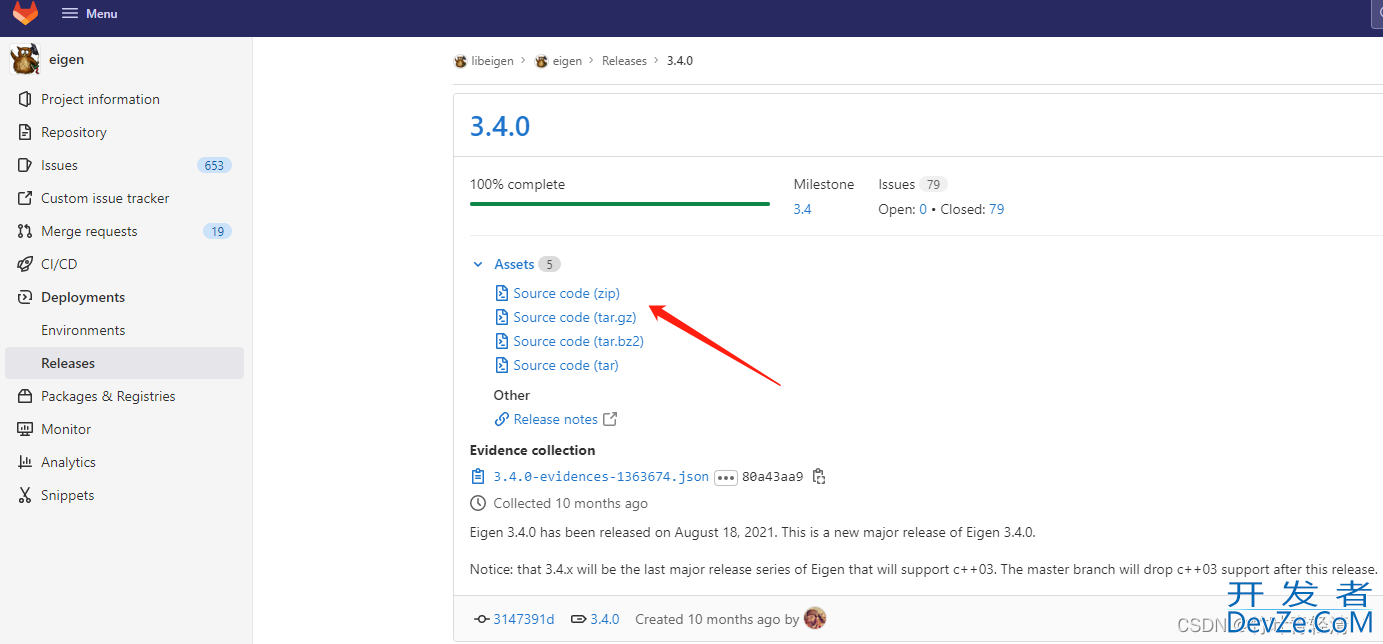The width and height of the screenshot is (1383, 644).
Task: Go to Issues in sidebar
Action: [59, 165]
